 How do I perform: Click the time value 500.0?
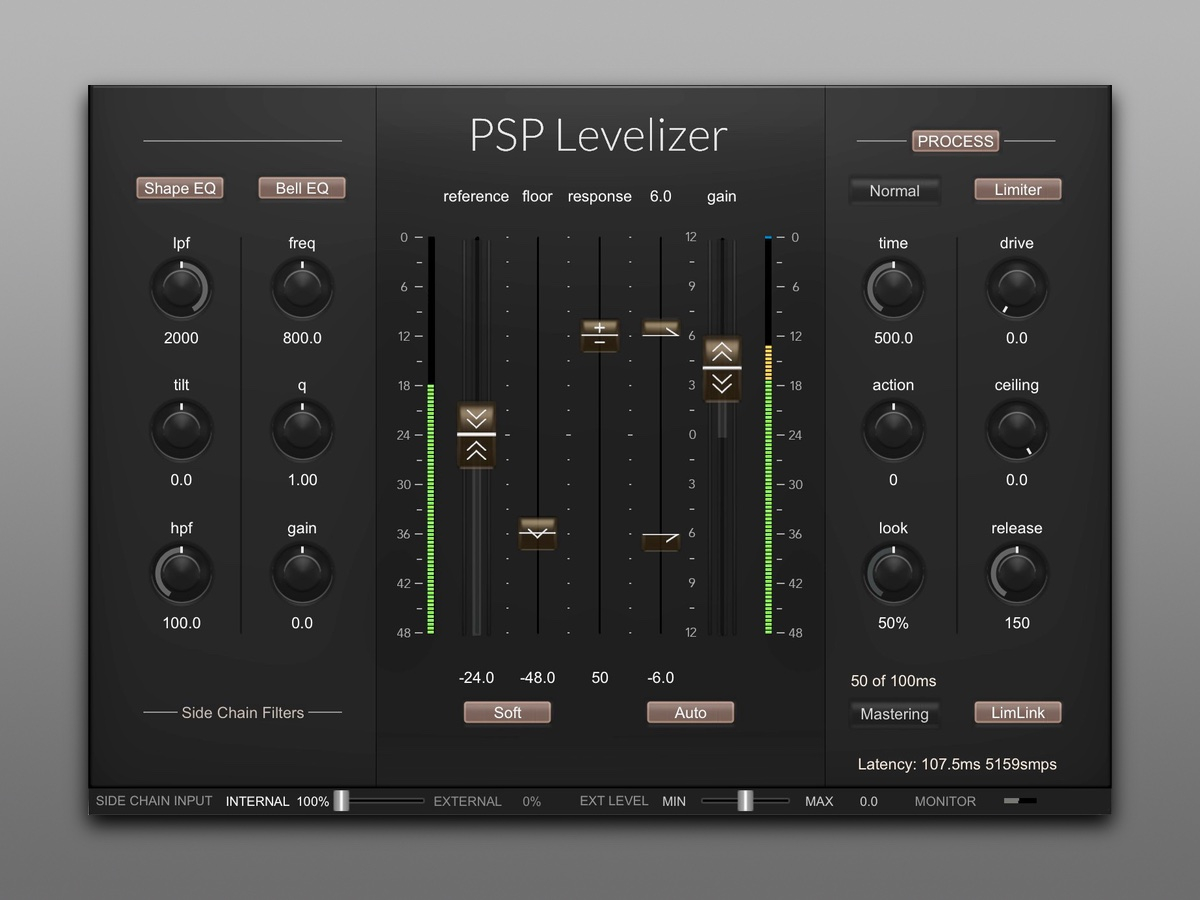894,338
